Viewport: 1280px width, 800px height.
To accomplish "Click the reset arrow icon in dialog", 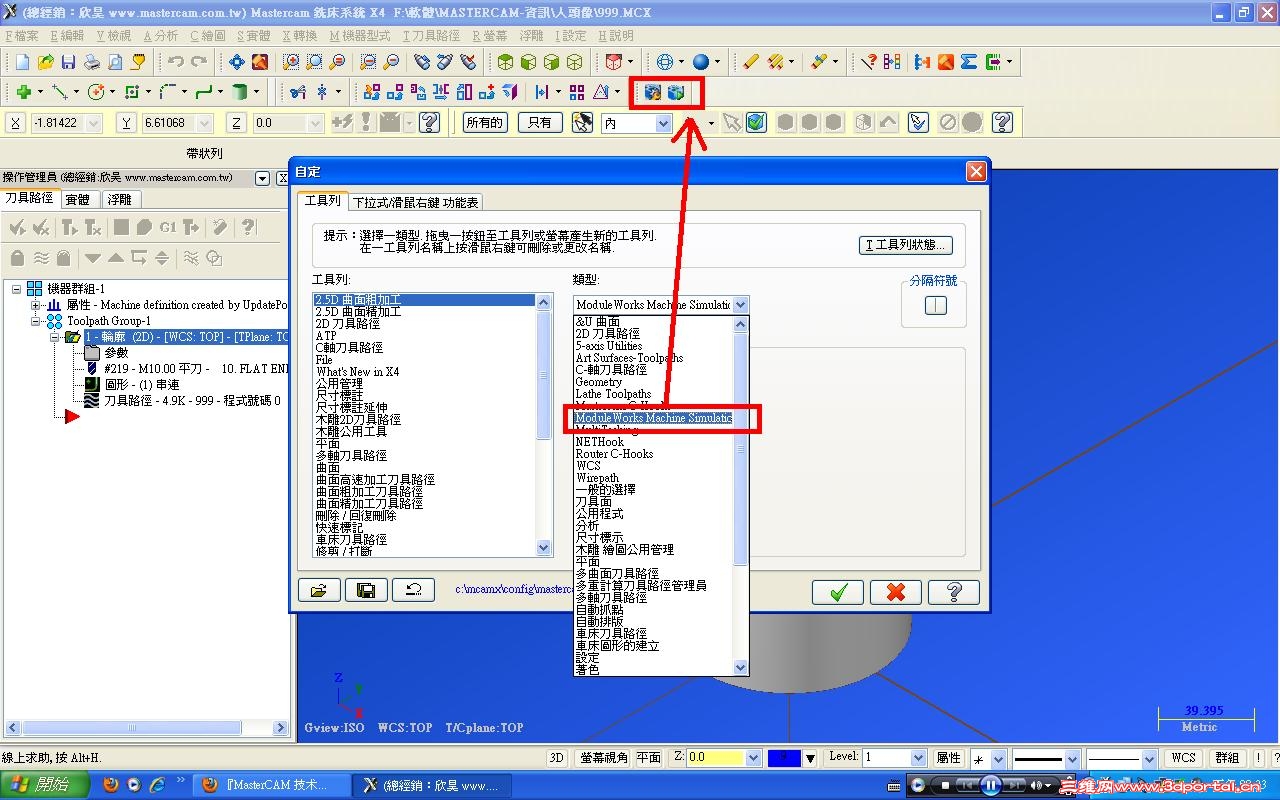I will (x=413, y=591).
